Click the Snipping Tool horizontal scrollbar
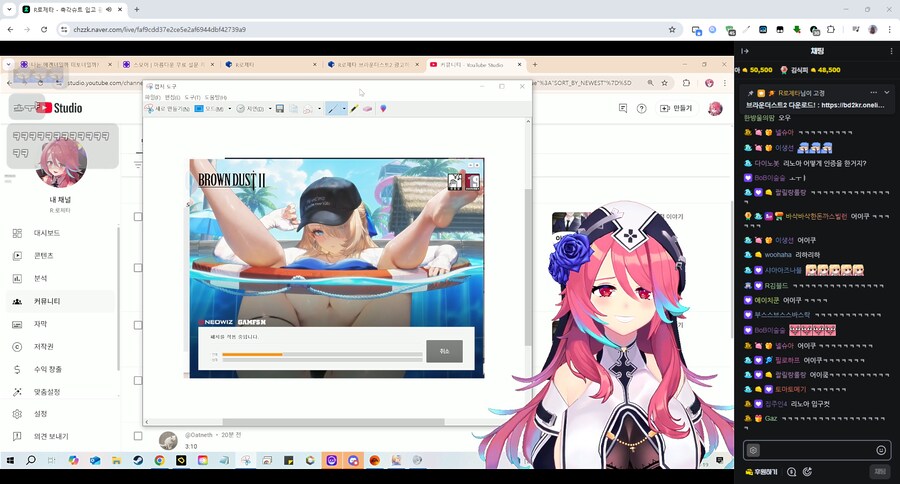 333,422
